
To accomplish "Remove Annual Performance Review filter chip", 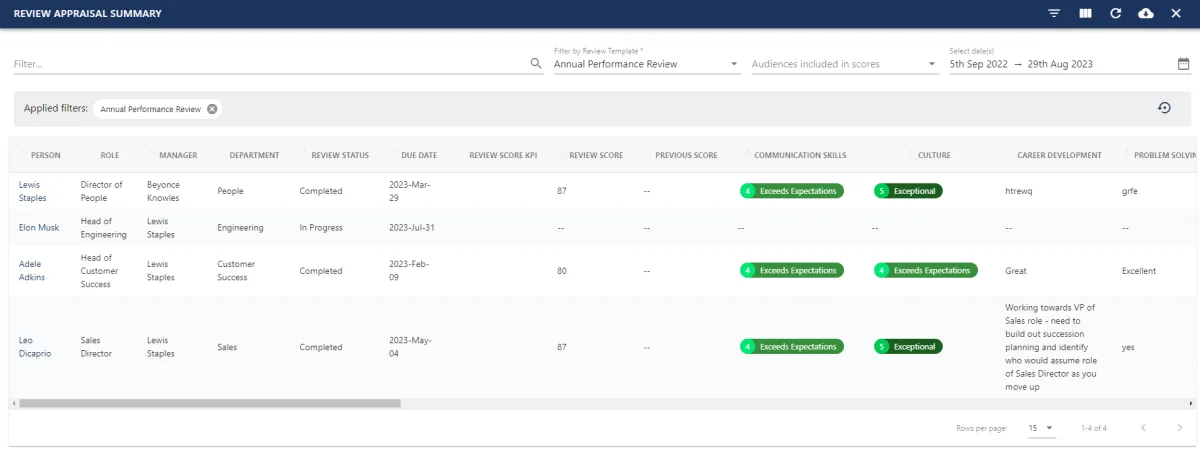I will 212,109.
